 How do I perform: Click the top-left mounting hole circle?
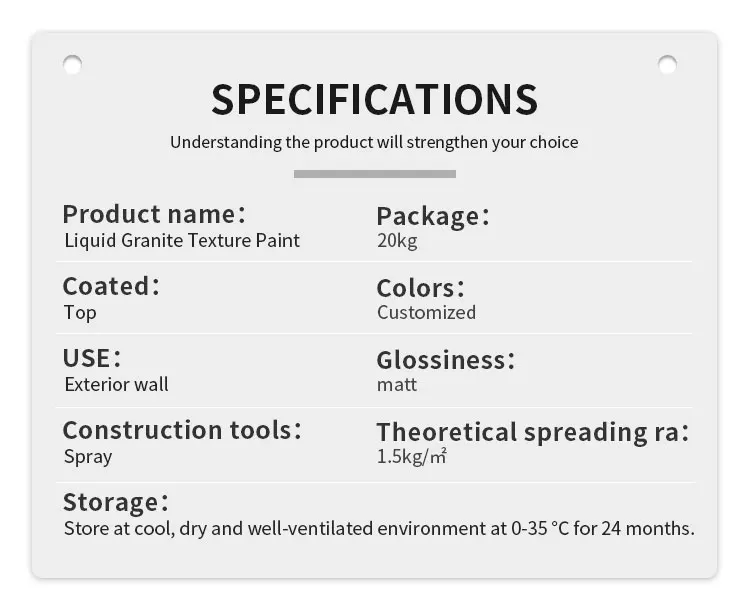click(x=72, y=65)
